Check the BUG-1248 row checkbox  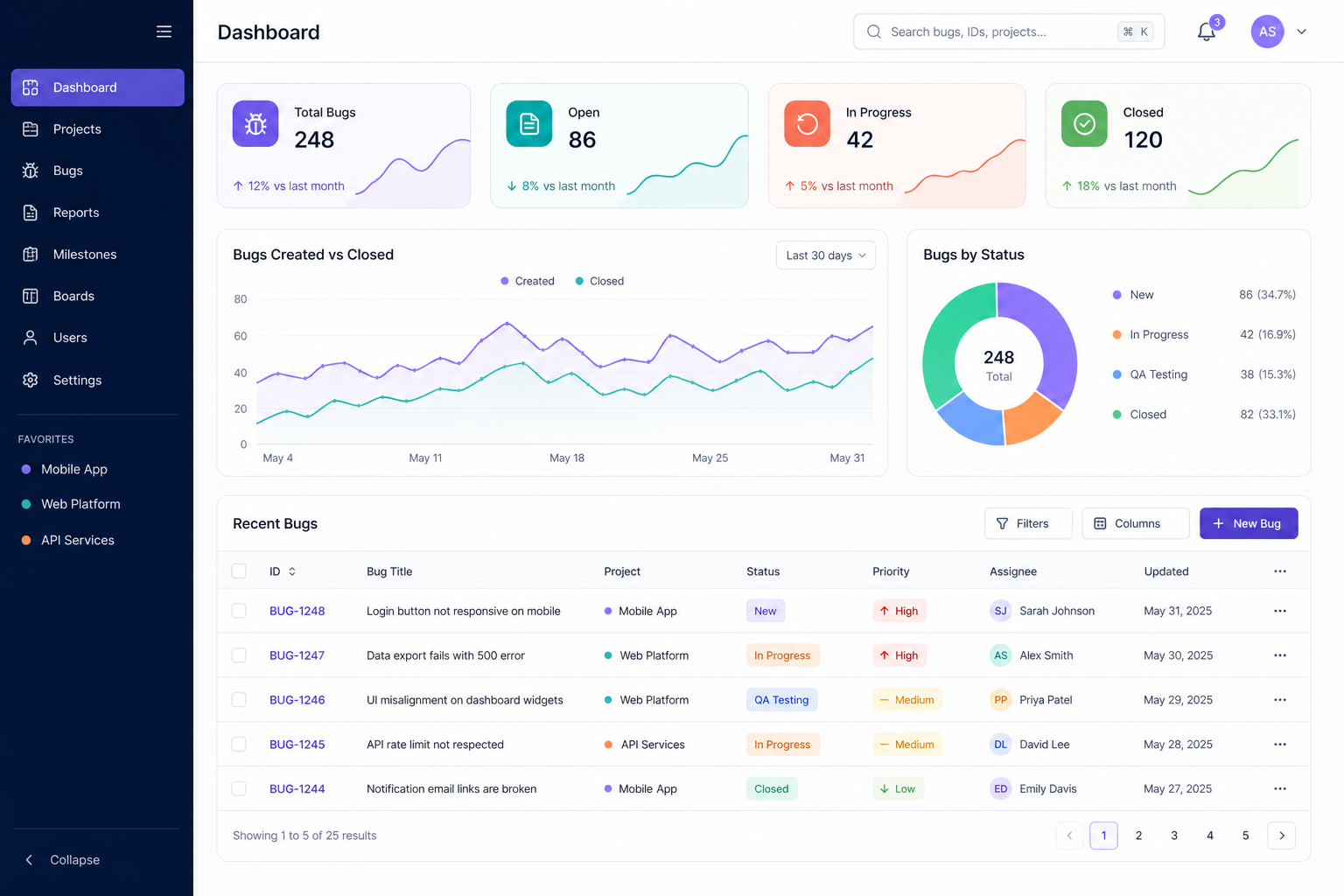(x=239, y=611)
